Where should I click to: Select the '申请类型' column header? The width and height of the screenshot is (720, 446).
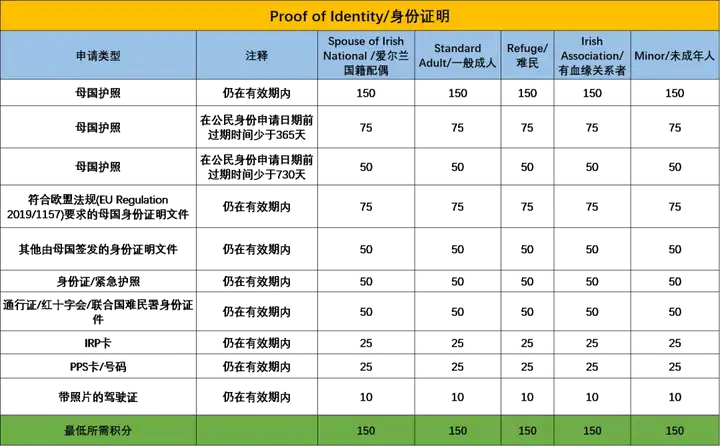click(x=98, y=56)
